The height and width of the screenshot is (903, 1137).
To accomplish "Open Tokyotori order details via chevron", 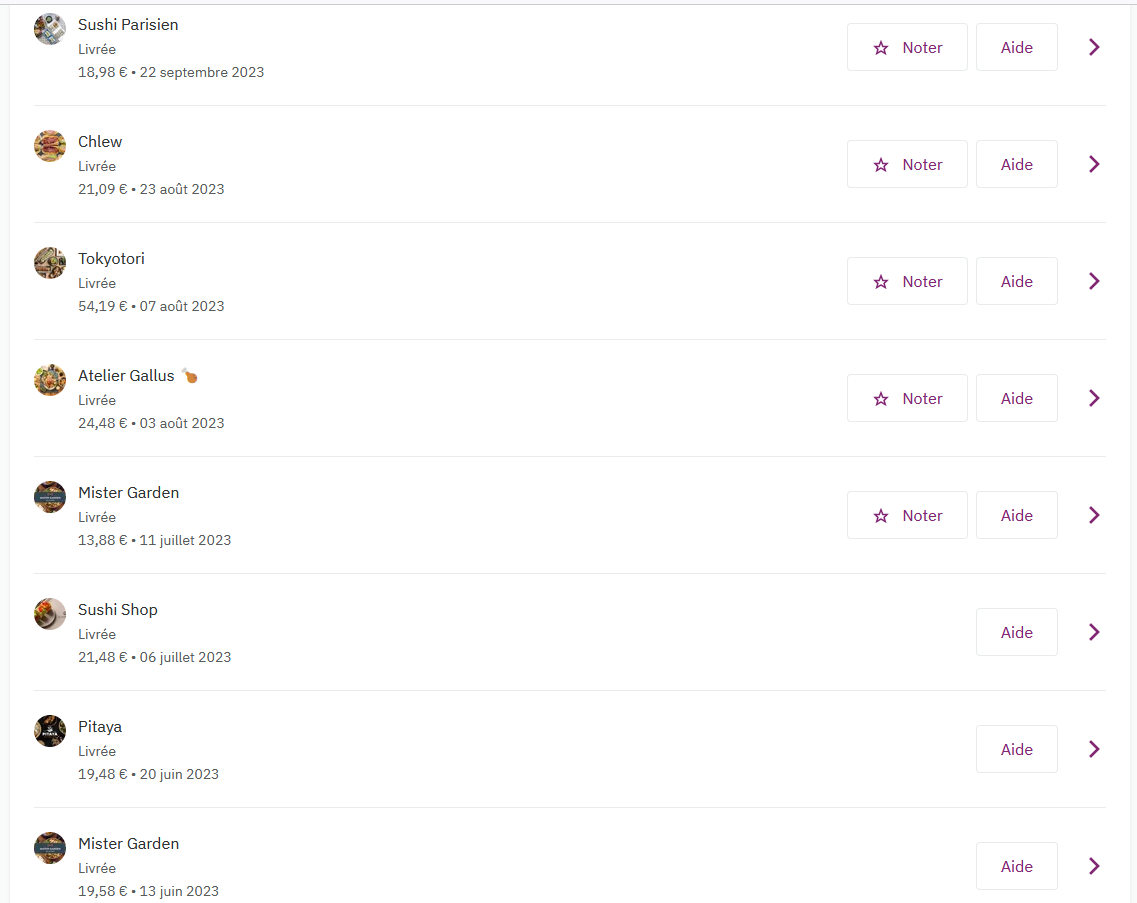I will coord(1094,281).
